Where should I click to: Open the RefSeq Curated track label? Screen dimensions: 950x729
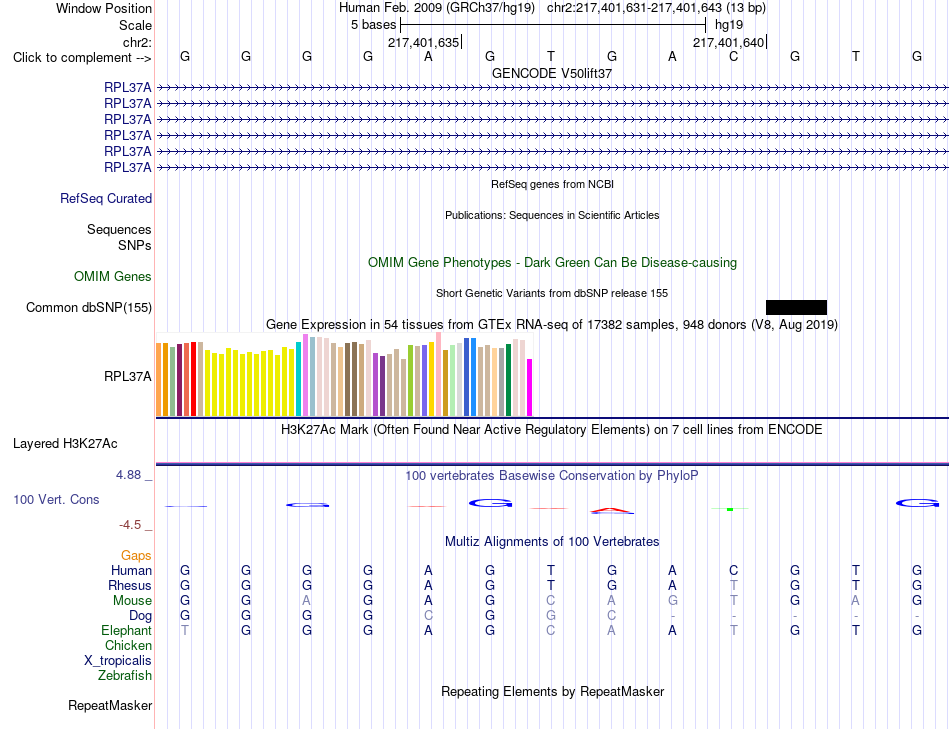pyautogui.click(x=106, y=199)
